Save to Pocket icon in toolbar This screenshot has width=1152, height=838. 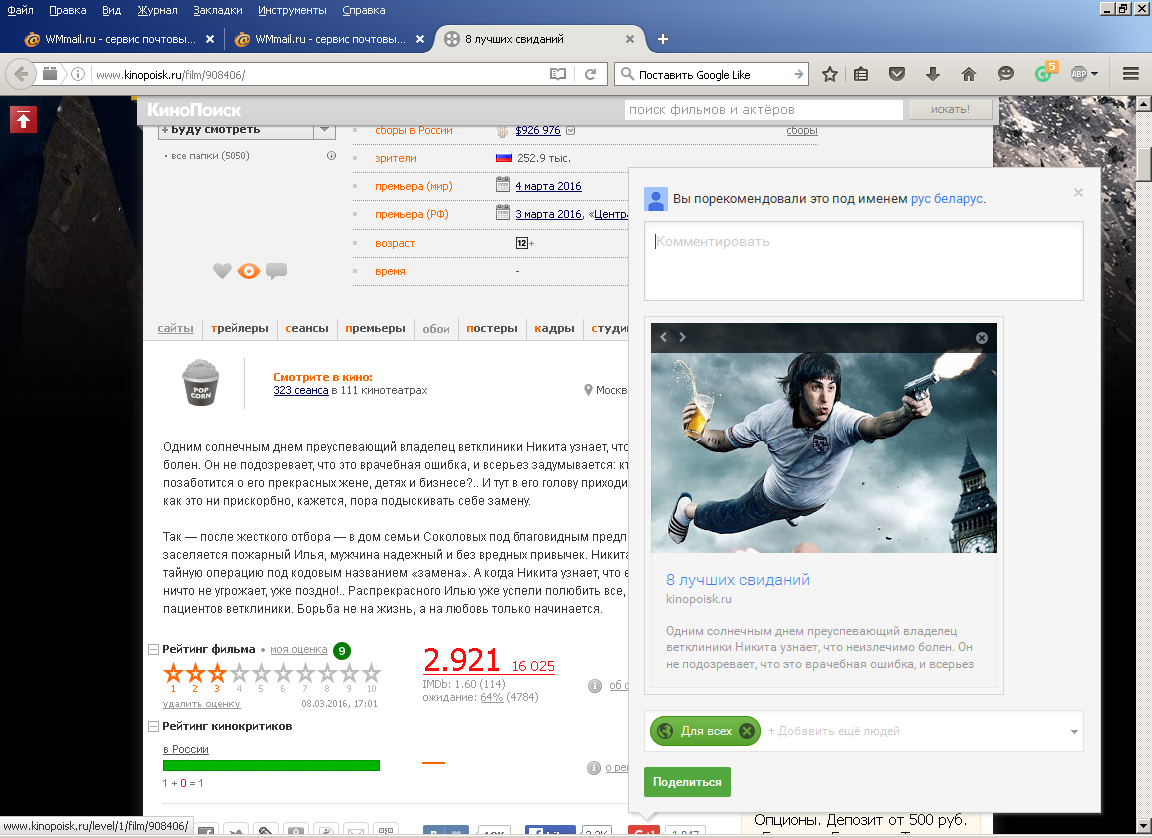pos(896,74)
